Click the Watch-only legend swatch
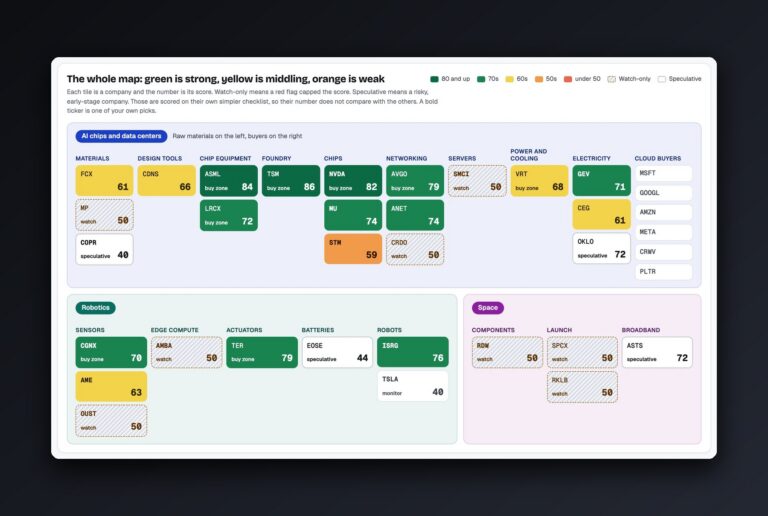768x516 pixels. [x=611, y=79]
